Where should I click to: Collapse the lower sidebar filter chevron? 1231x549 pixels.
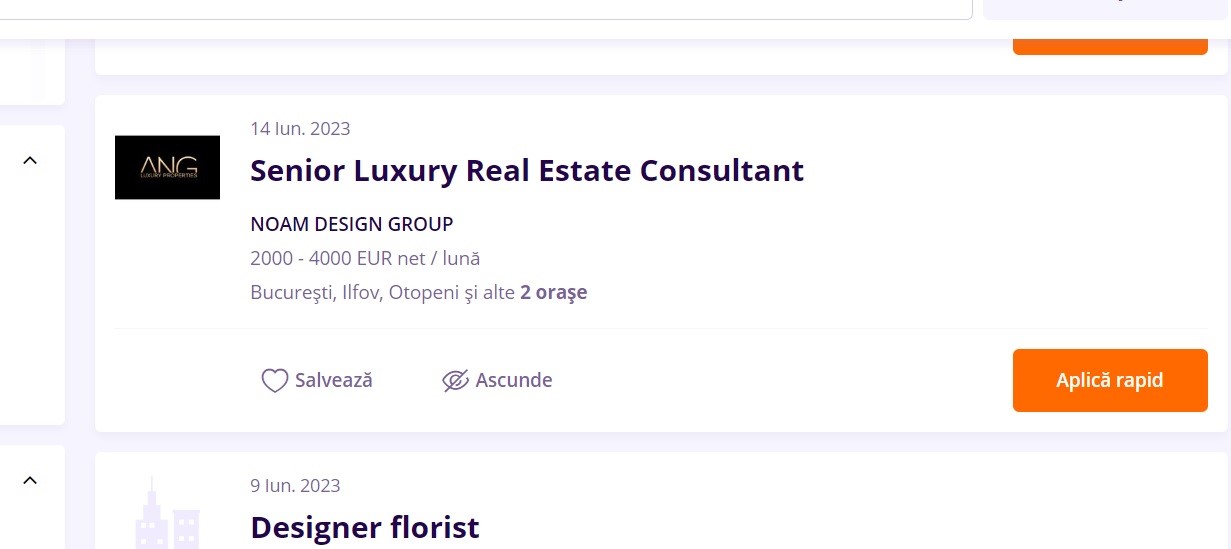click(30, 480)
